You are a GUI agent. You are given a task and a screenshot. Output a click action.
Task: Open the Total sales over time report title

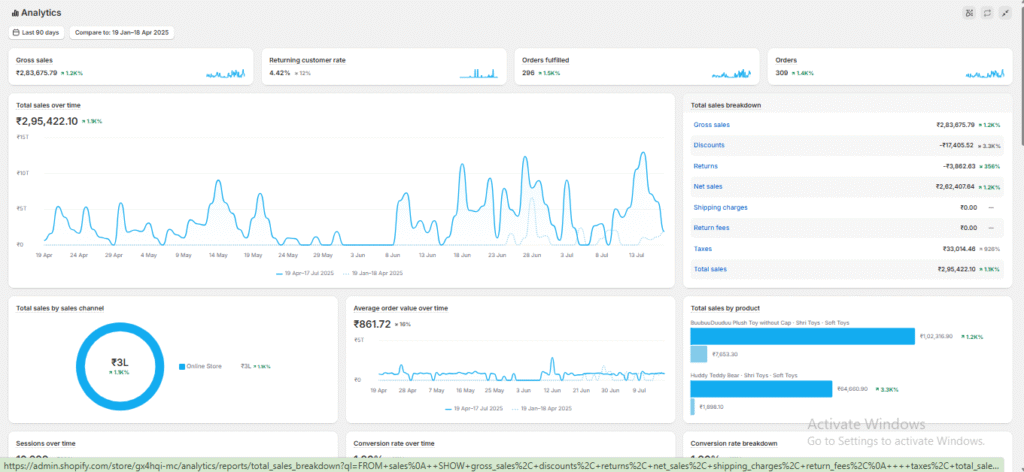[48, 105]
